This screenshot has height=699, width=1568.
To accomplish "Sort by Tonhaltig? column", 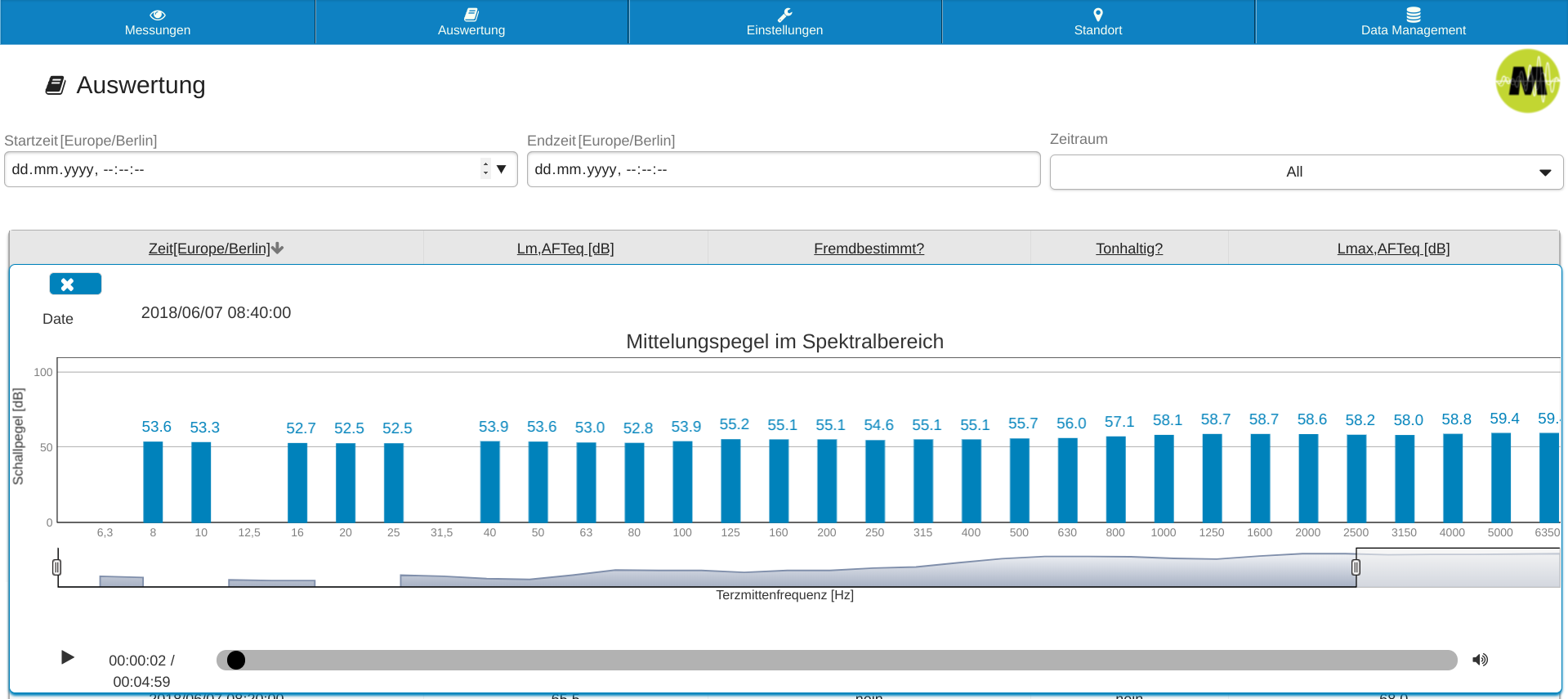I will coord(1129,249).
